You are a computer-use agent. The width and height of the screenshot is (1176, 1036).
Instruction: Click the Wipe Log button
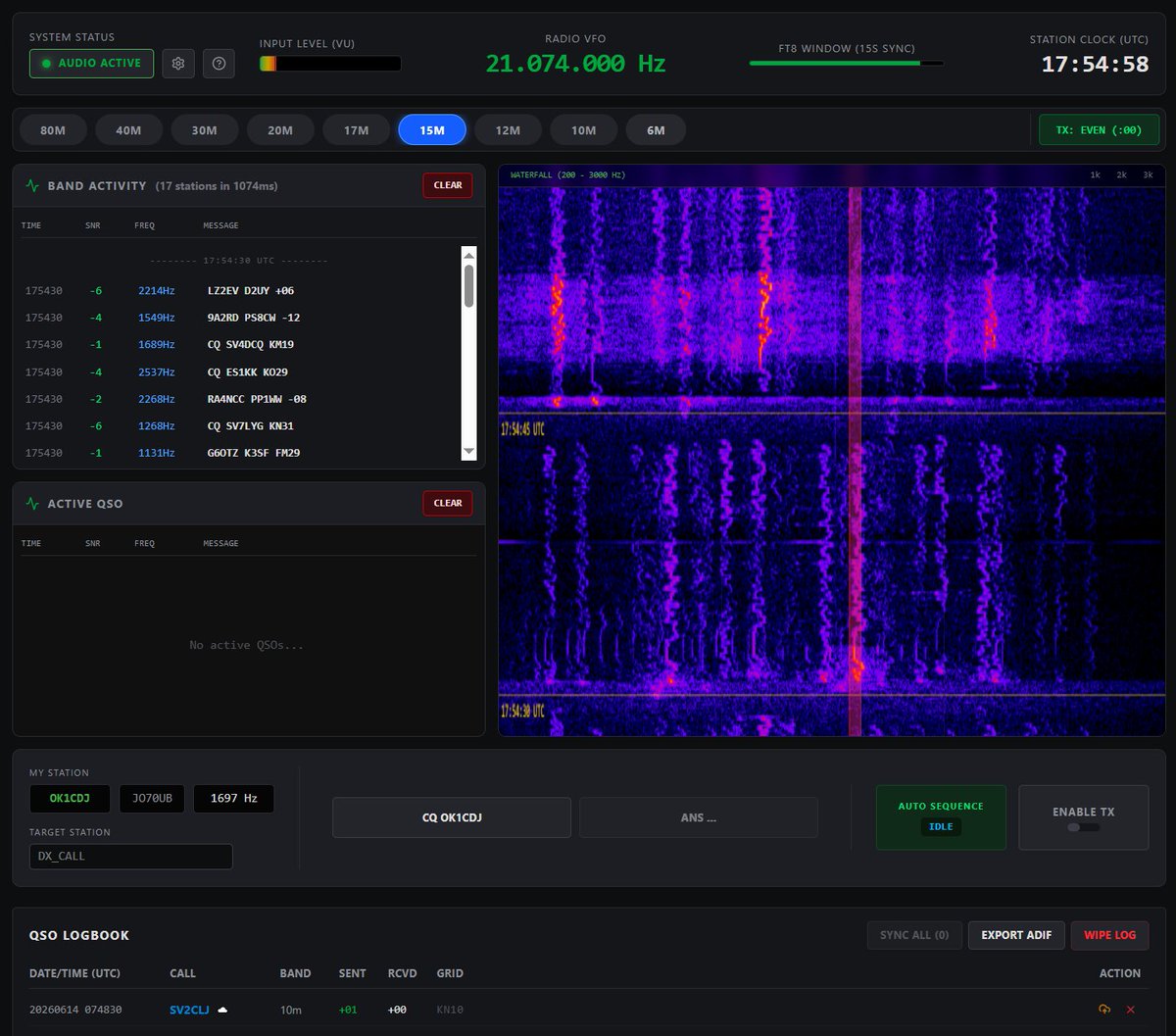click(x=1110, y=935)
